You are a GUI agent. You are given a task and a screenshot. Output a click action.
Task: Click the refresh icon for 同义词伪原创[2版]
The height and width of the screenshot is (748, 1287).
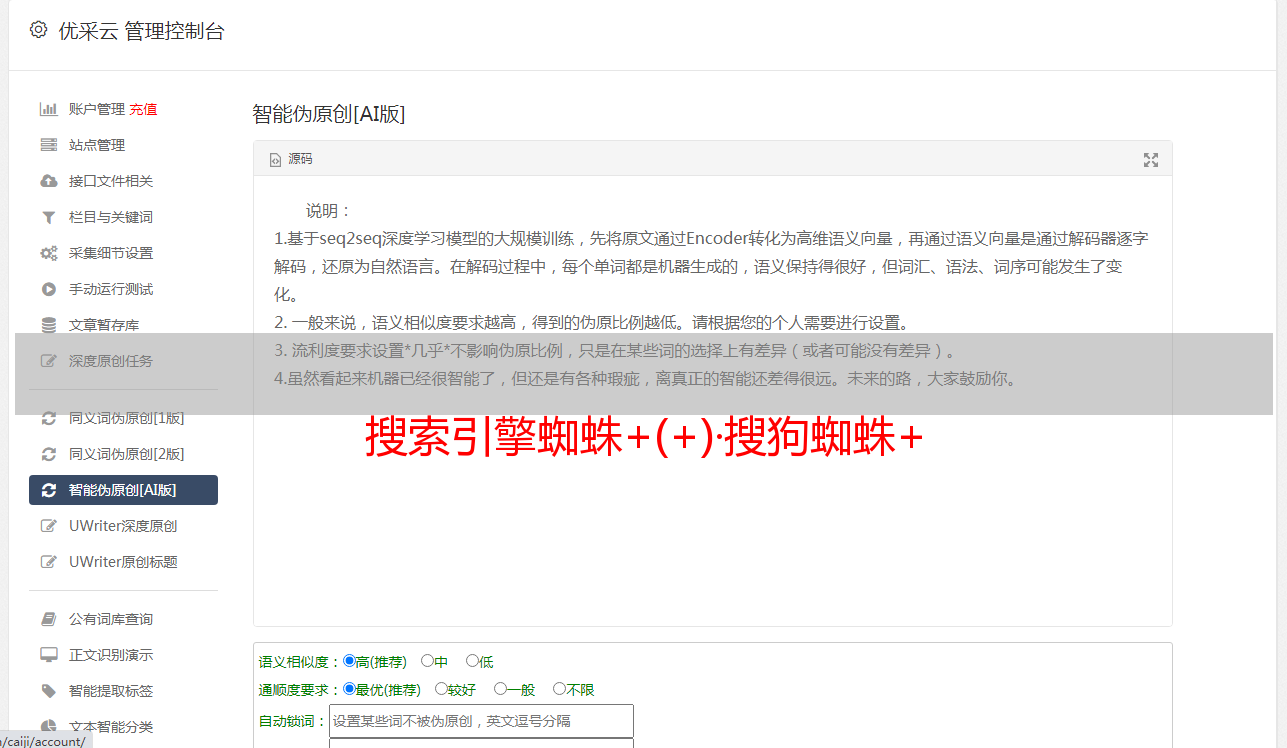pyautogui.click(x=48, y=454)
